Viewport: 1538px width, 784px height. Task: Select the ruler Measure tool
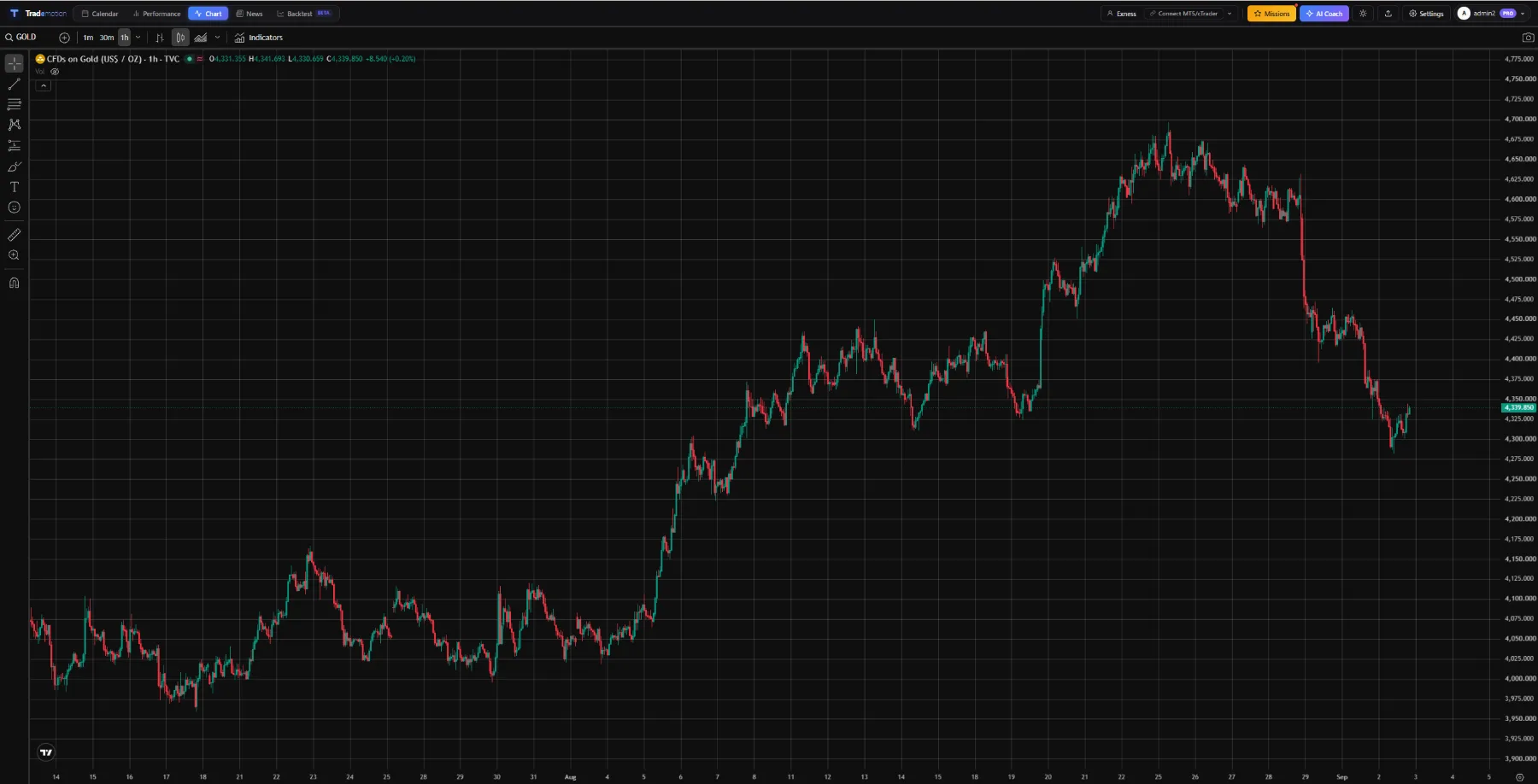[15, 235]
